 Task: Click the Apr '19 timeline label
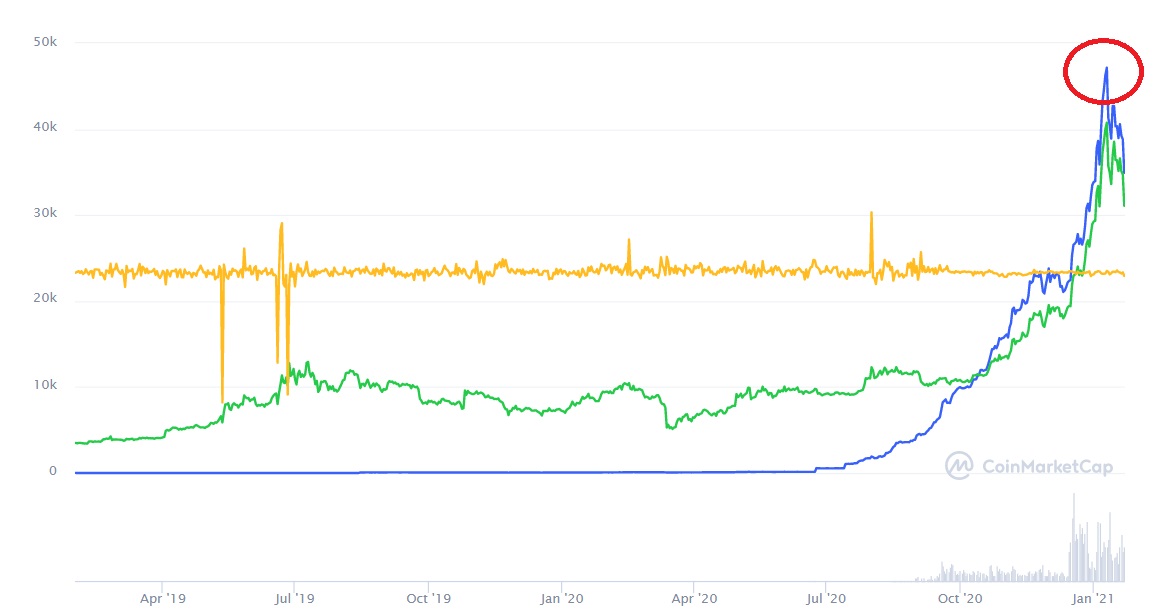coord(162,598)
